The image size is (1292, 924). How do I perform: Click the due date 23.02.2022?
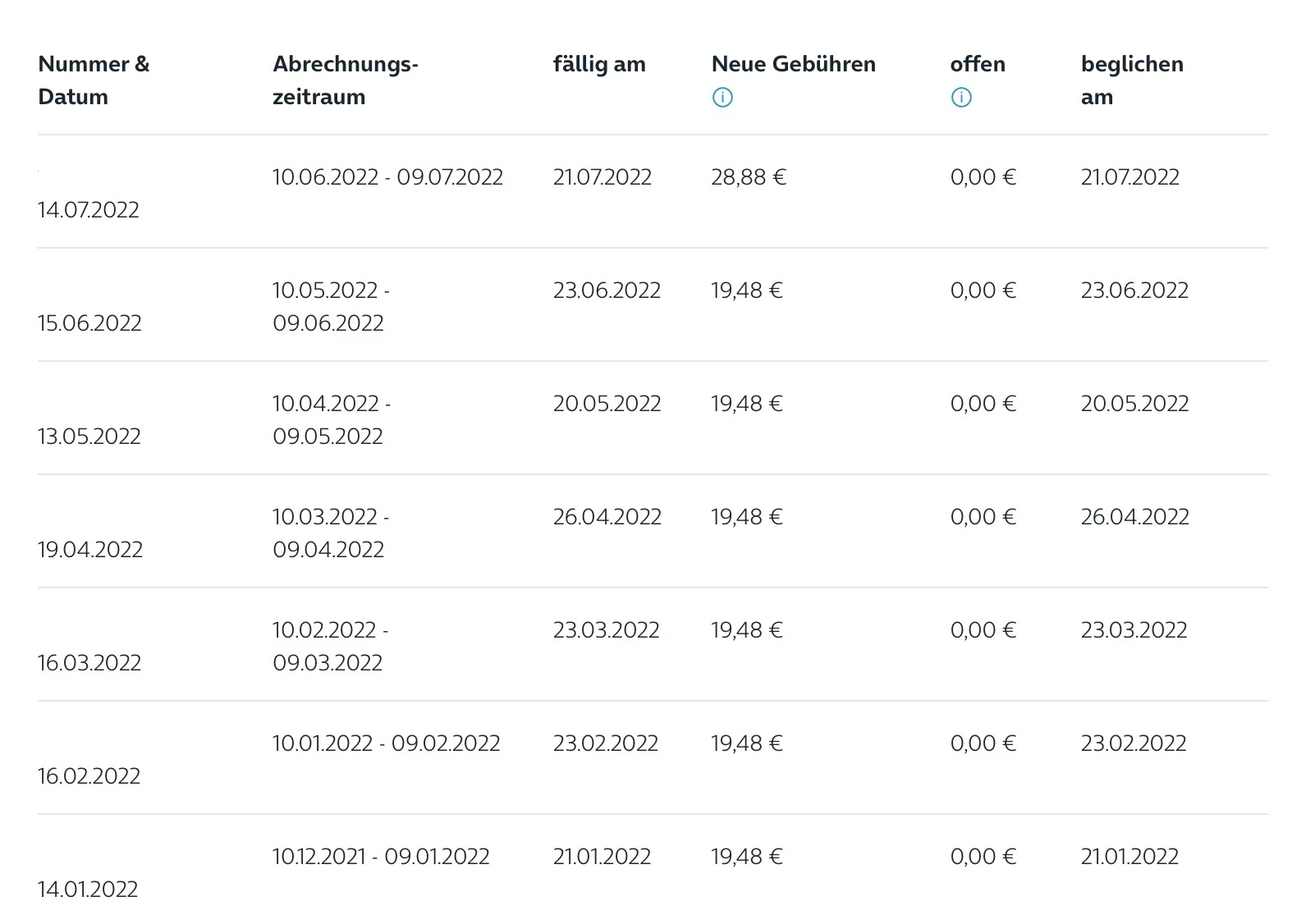[x=606, y=743]
